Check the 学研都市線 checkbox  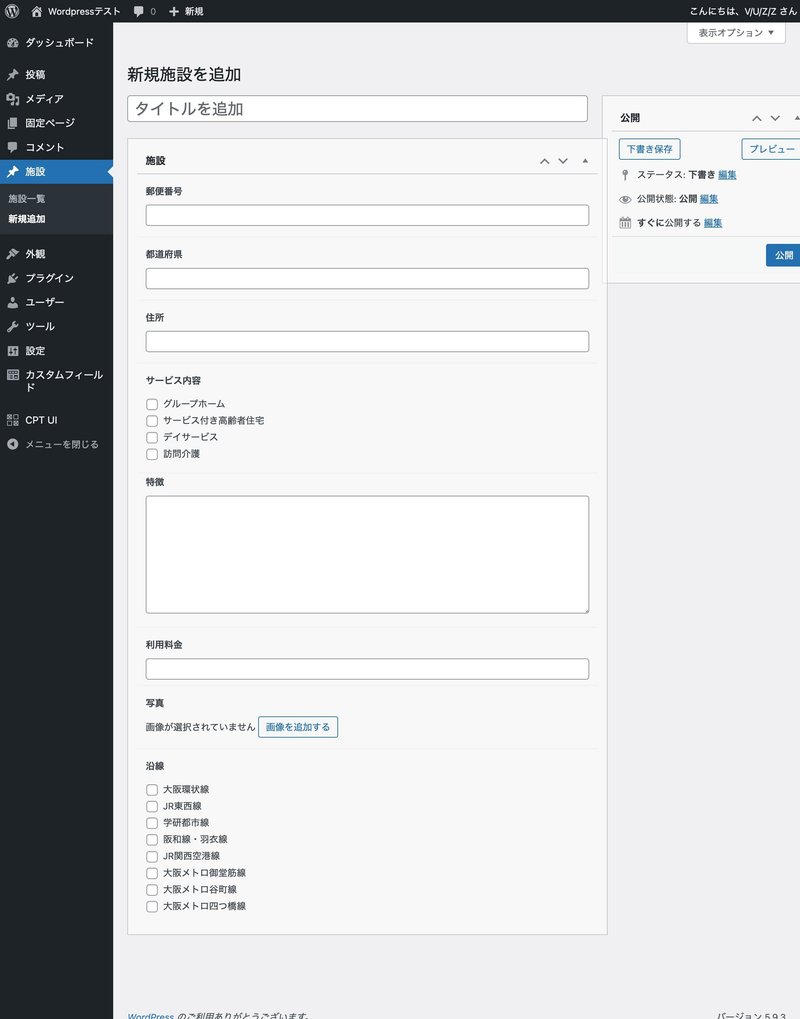pos(152,823)
